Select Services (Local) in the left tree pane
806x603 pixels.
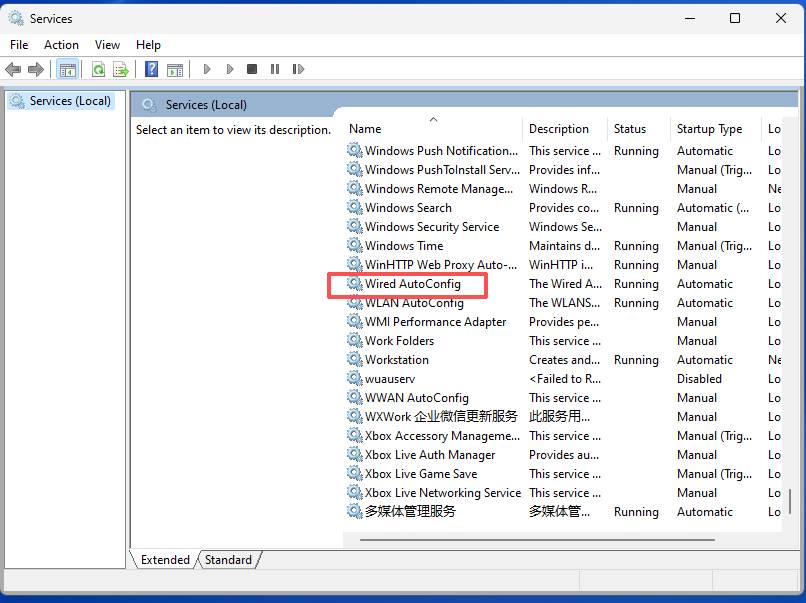(x=69, y=101)
